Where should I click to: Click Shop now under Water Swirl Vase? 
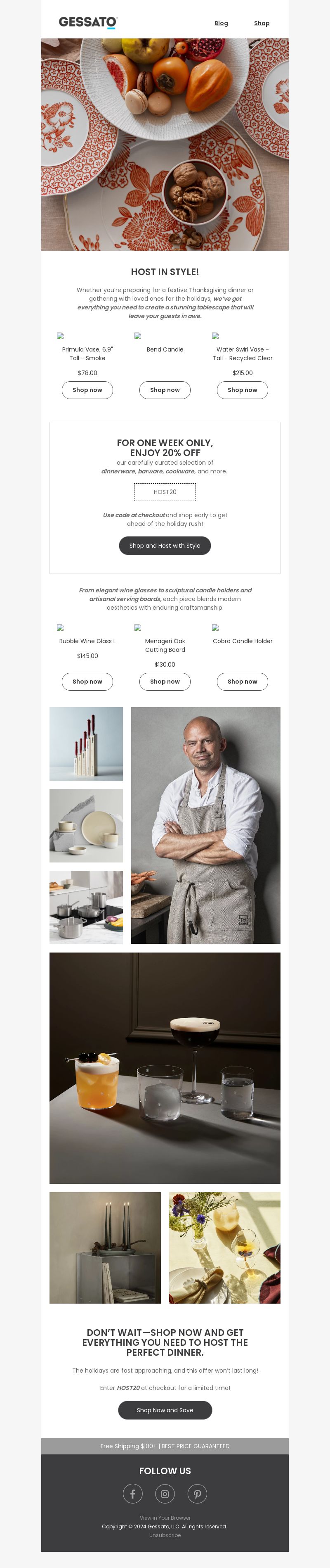243,390
